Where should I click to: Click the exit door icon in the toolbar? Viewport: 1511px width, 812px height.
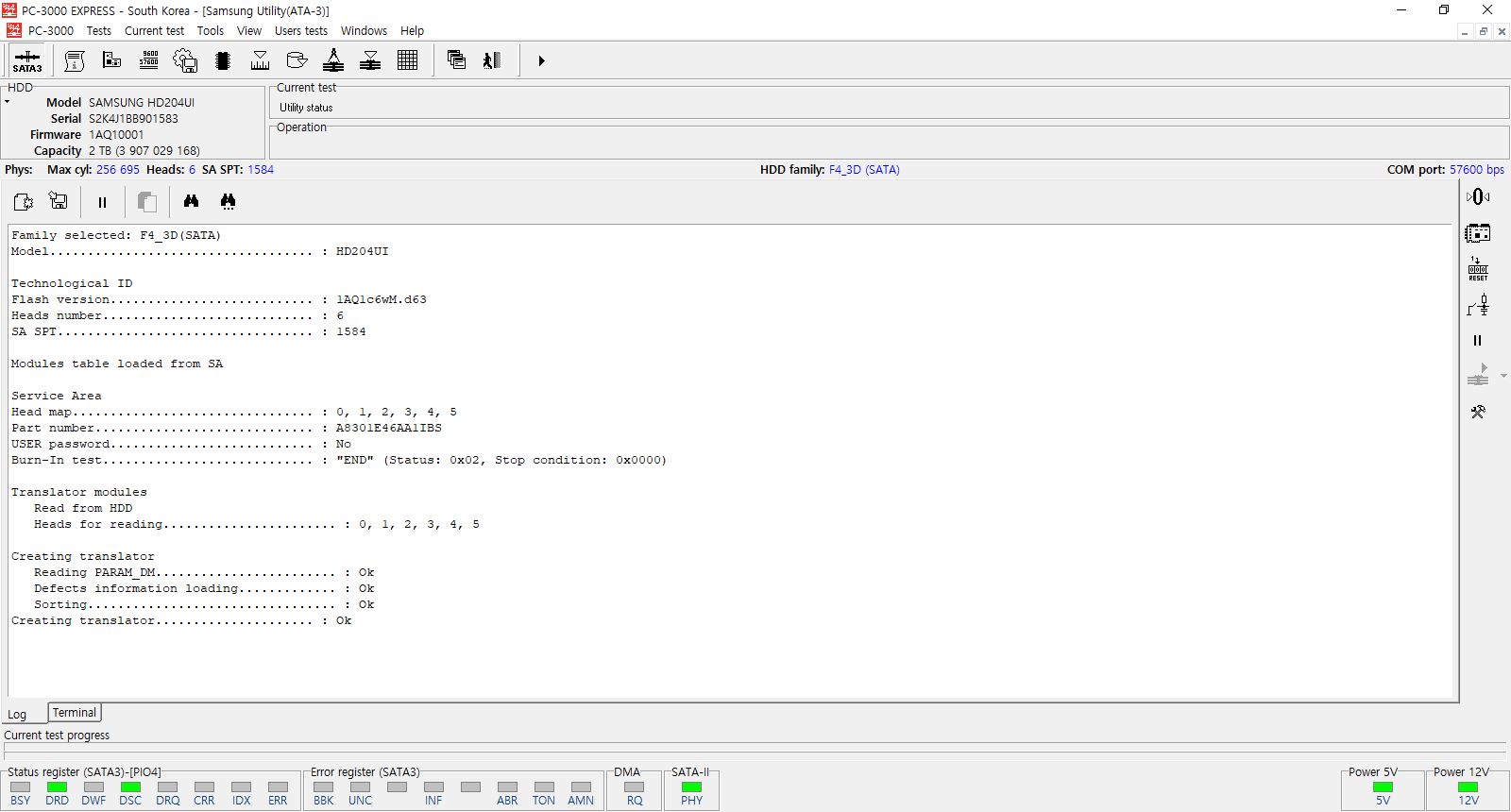coord(491,60)
